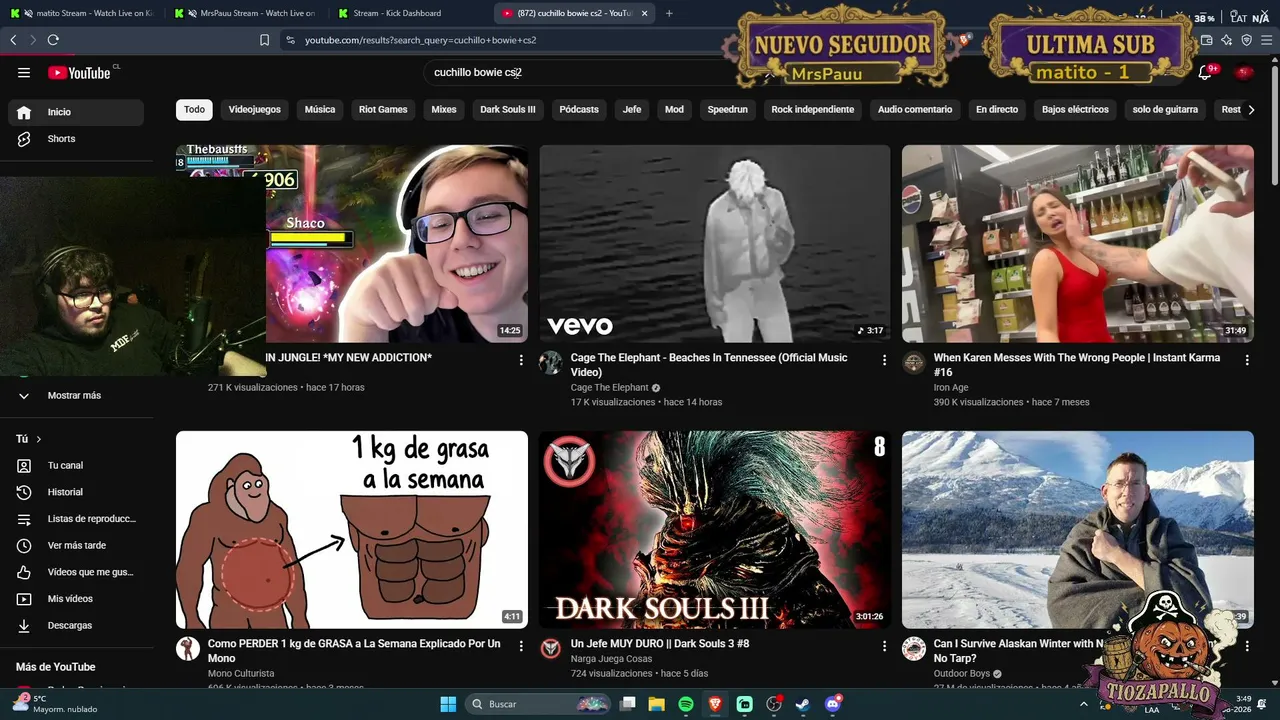Expand sidebar with Mostrar más

tap(72, 395)
